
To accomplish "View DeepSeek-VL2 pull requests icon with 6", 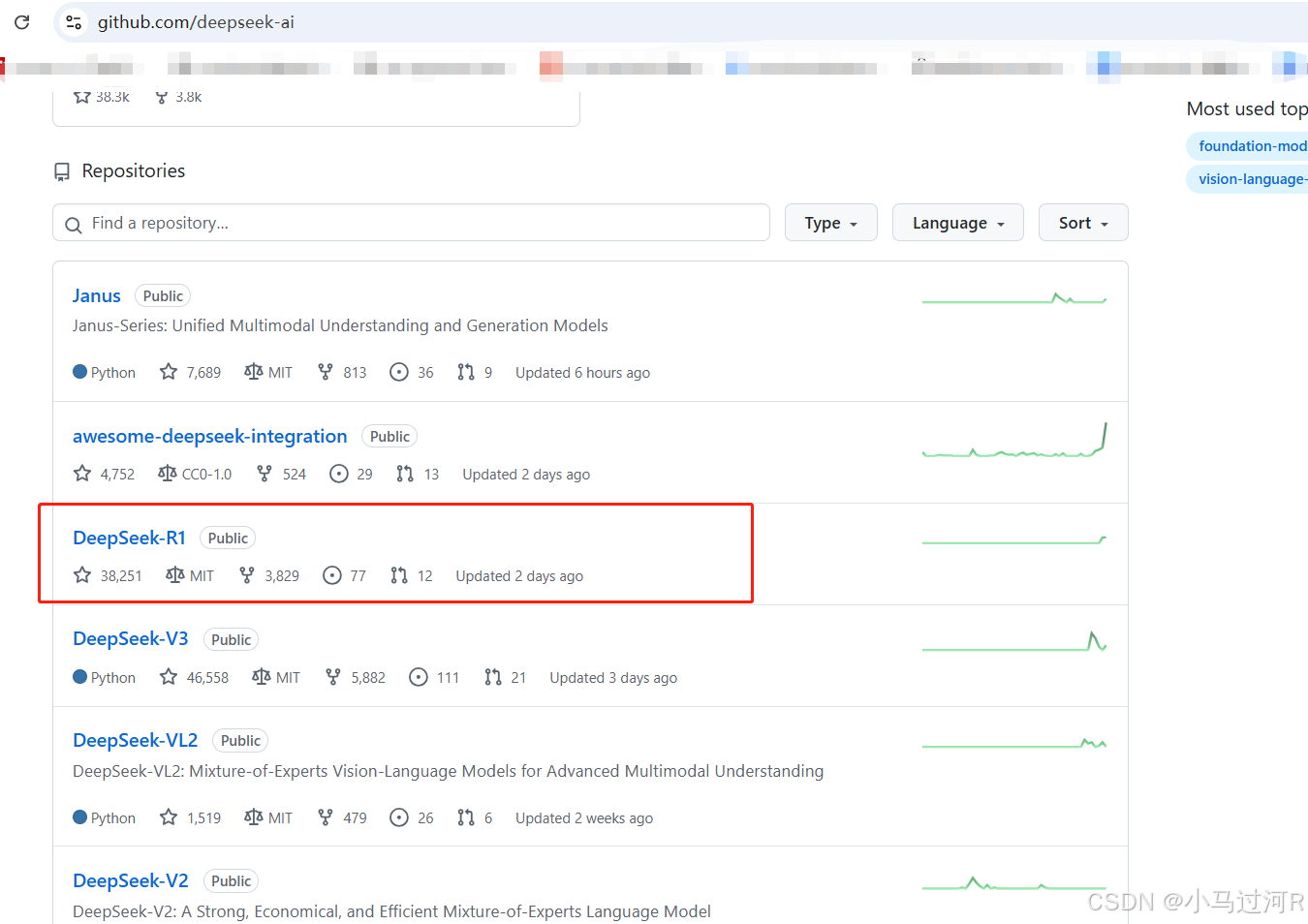I will (466, 817).
